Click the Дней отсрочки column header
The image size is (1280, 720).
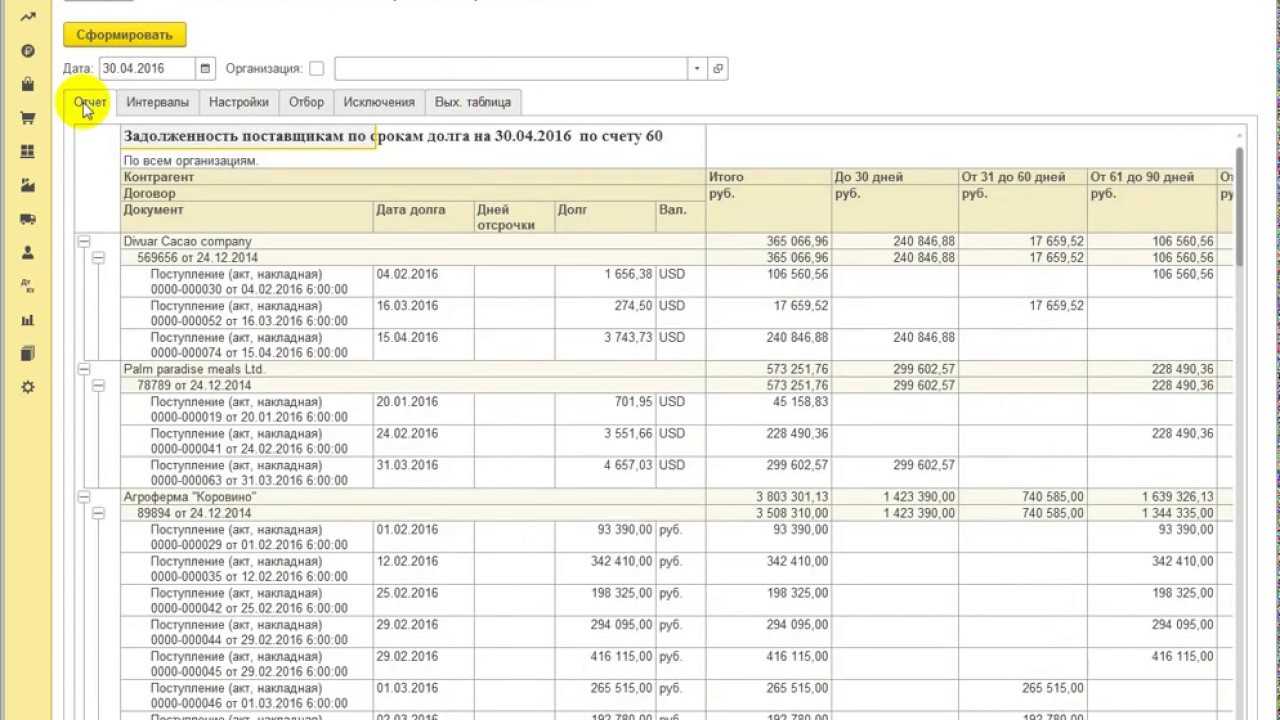tap(514, 217)
